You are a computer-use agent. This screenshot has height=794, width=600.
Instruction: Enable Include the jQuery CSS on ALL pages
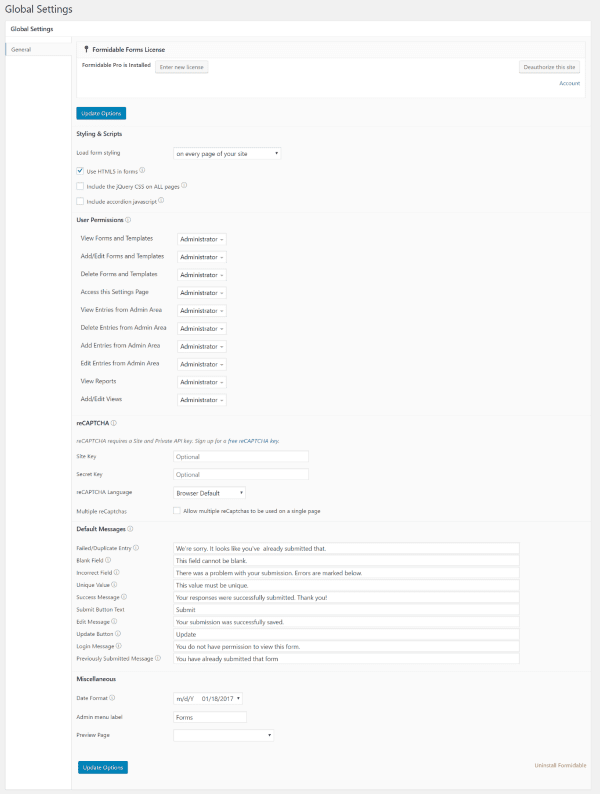[x=80, y=186]
